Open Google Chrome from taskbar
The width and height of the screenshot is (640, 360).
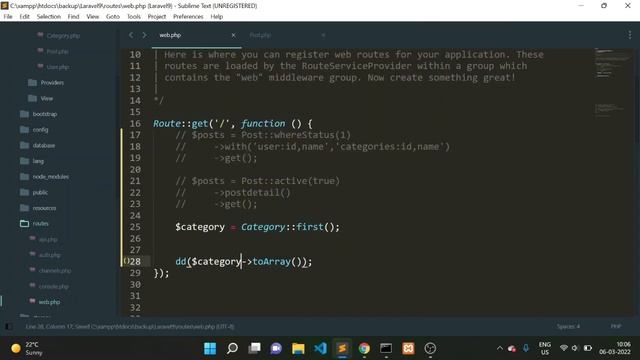click(x=364, y=348)
